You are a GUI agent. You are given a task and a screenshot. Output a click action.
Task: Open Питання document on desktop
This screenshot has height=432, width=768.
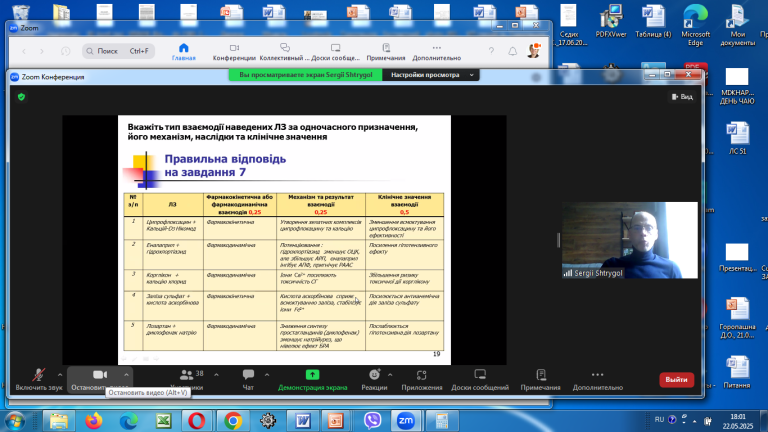[x=737, y=372]
